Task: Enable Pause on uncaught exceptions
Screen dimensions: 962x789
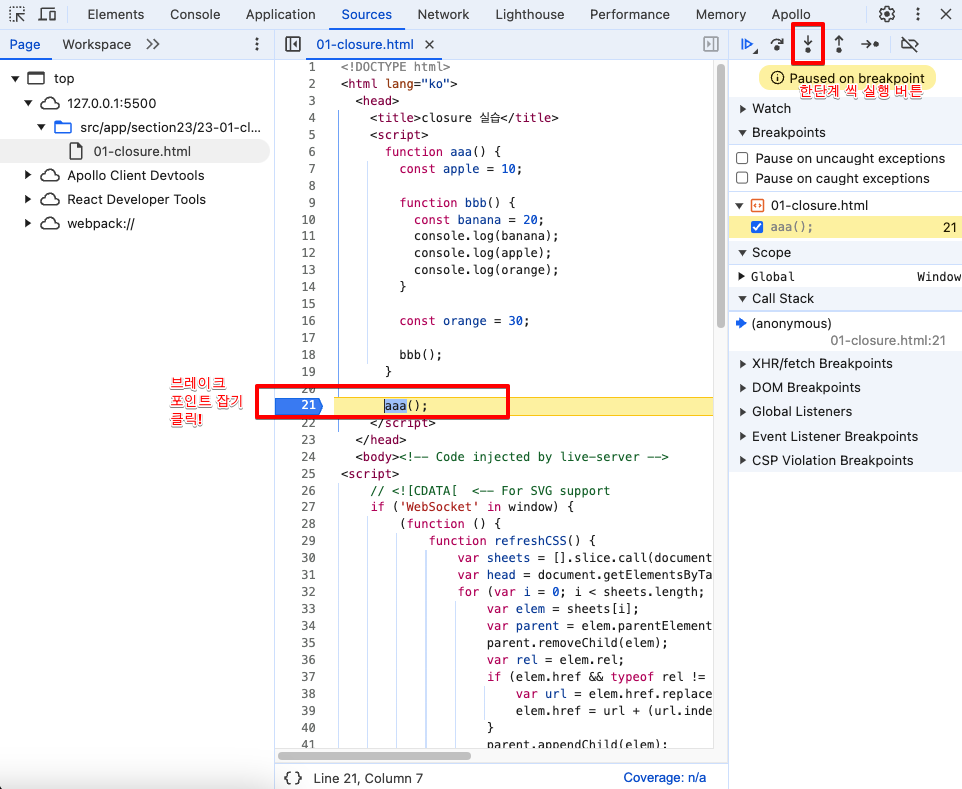Action: [x=742, y=158]
